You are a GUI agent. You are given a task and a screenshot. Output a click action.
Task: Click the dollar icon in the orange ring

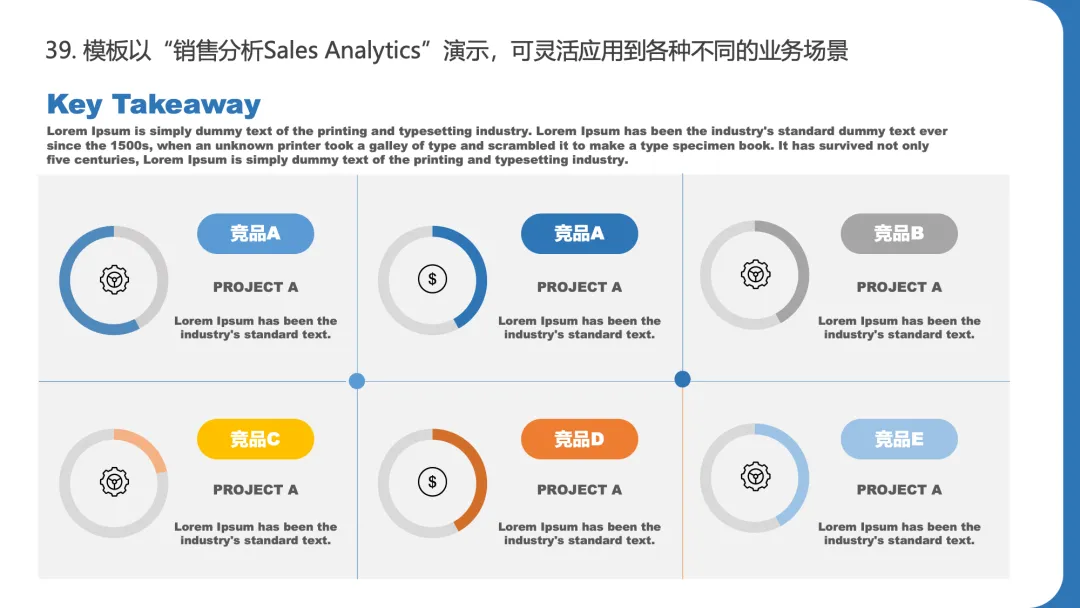433,481
